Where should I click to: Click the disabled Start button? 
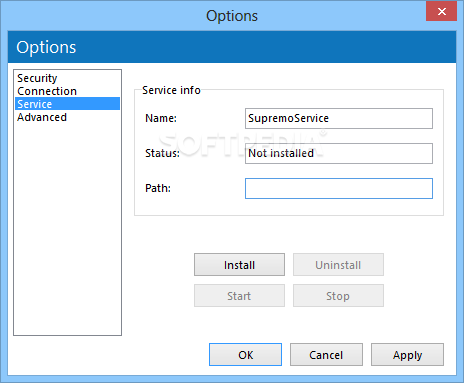[x=239, y=296]
